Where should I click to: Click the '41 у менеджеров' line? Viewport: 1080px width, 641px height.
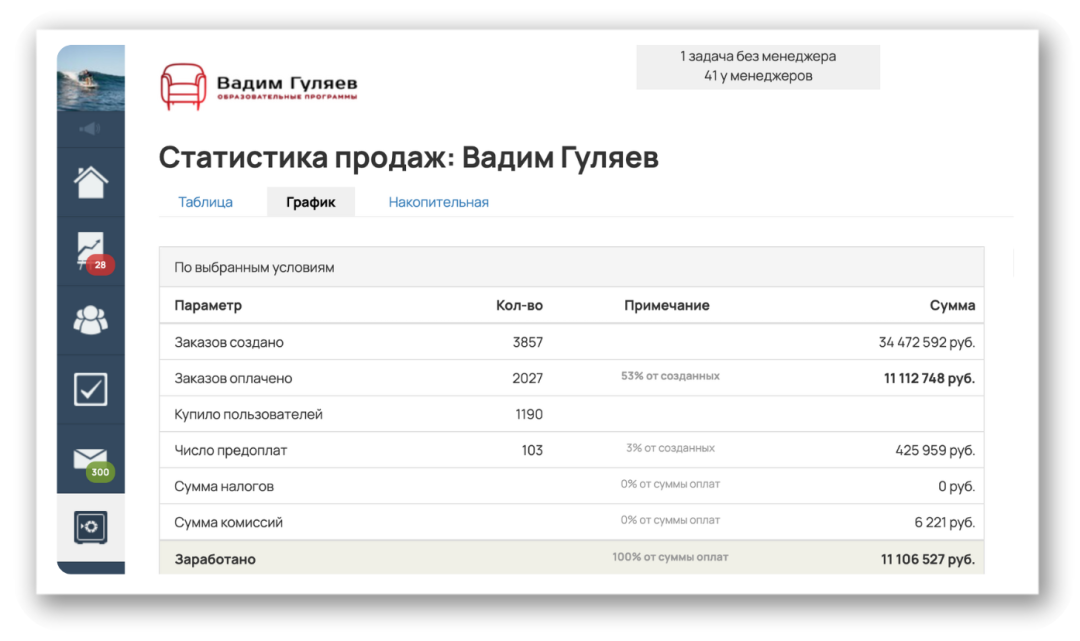(757, 76)
